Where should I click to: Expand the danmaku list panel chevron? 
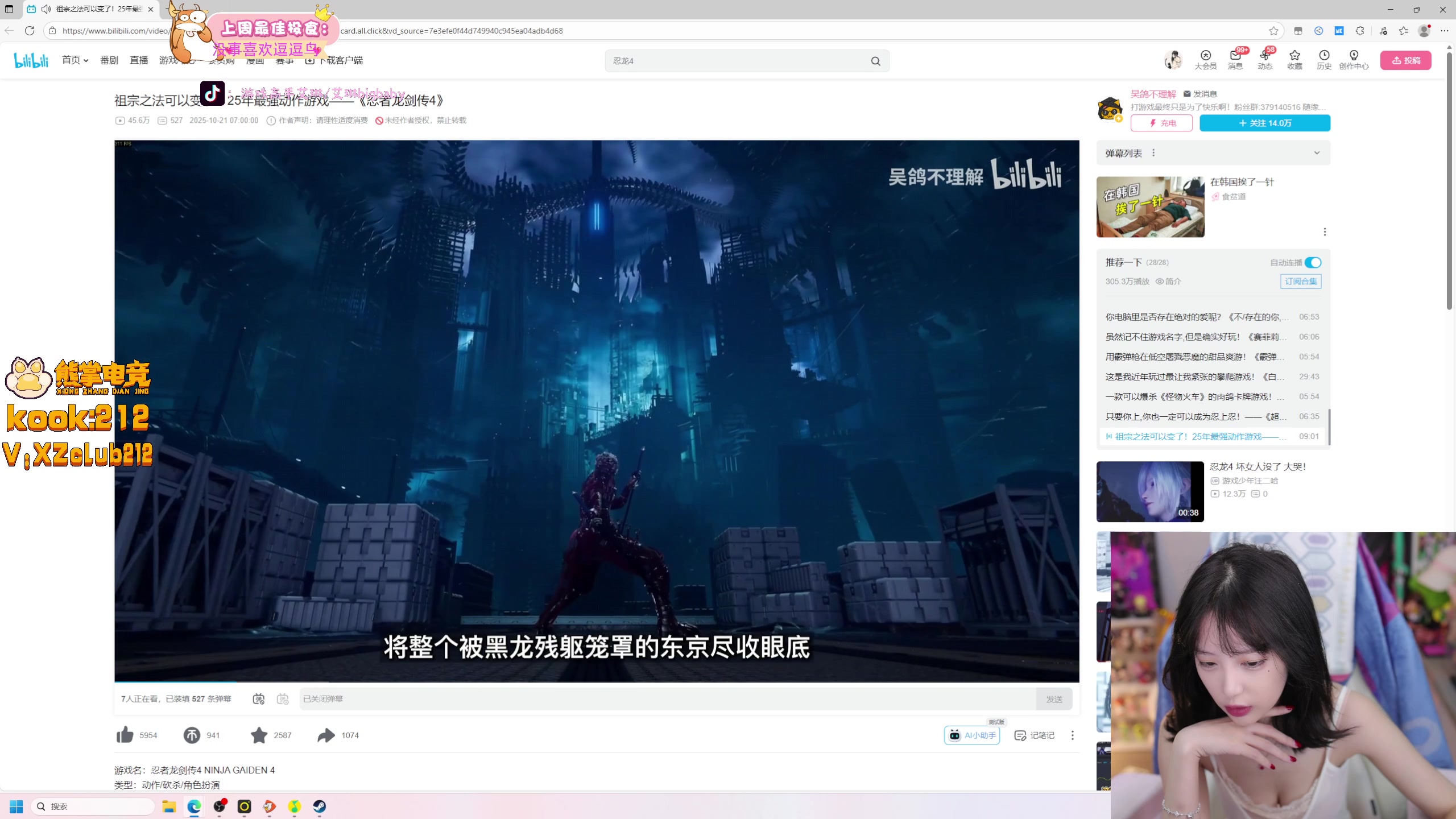click(x=1317, y=153)
